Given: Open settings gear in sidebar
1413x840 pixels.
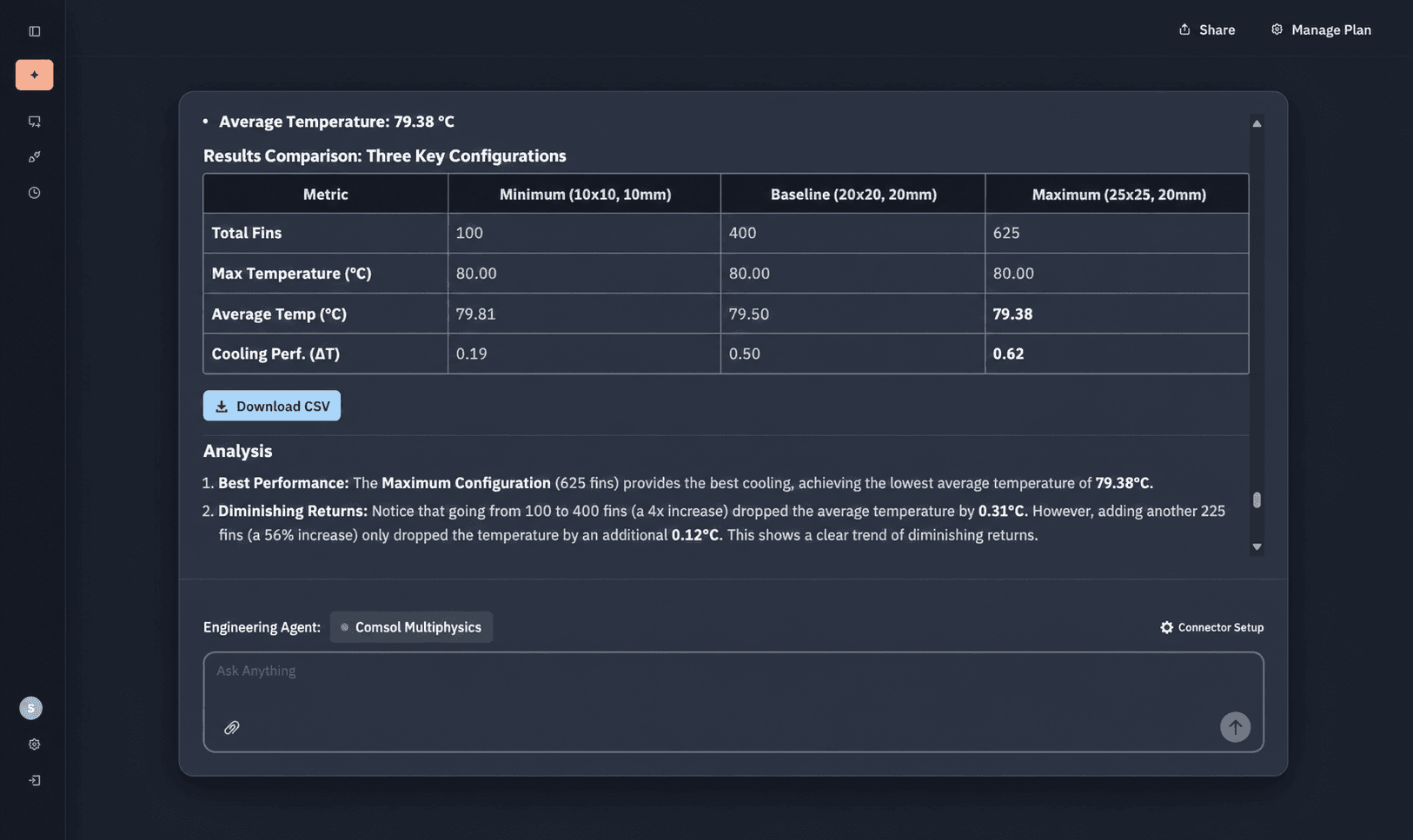Looking at the screenshot, I should tap(35, 744).
